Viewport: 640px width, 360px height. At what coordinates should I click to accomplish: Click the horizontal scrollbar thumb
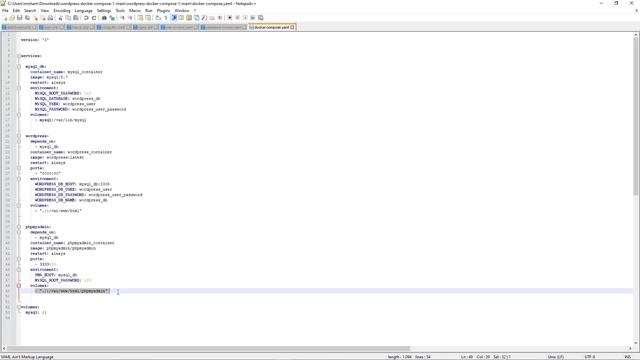point(209,349)
